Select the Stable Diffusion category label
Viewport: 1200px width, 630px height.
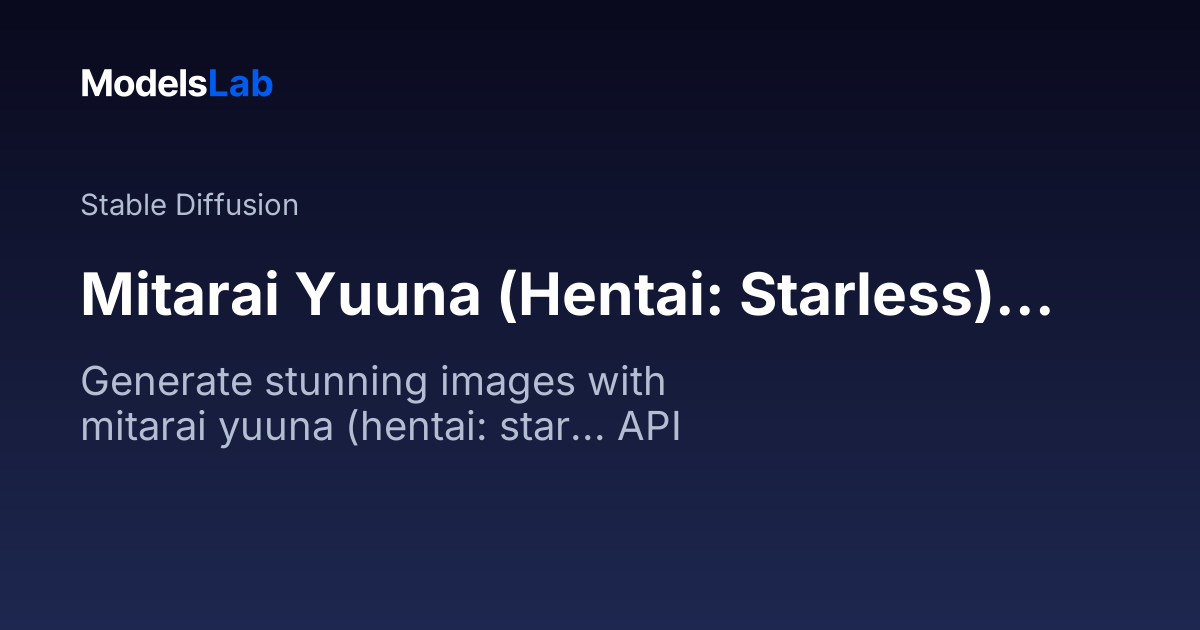click(x=189, y=205)
